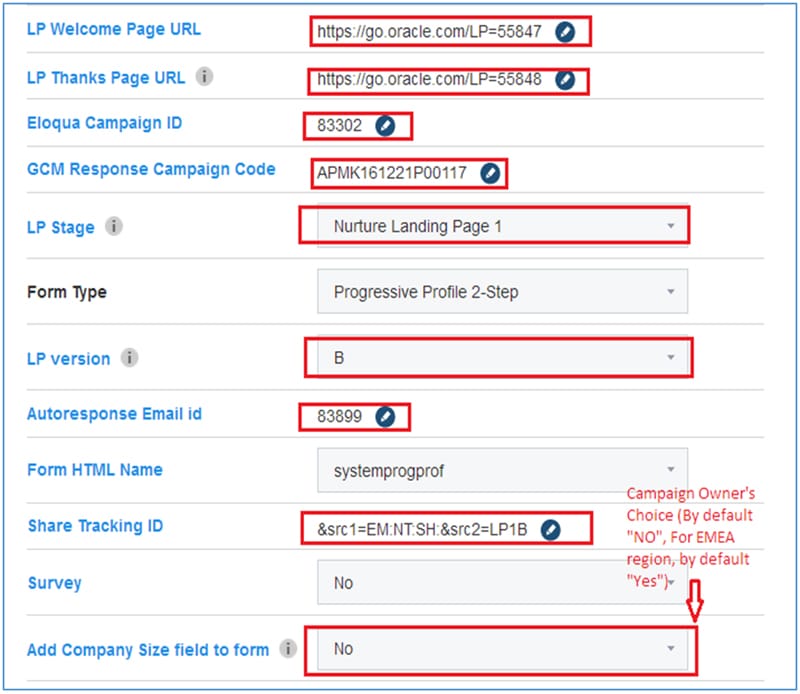The height and width of the screenshot is (694, 800).
Task: Click the LP Welcome Page URL label
Action: tap(114, 29)
